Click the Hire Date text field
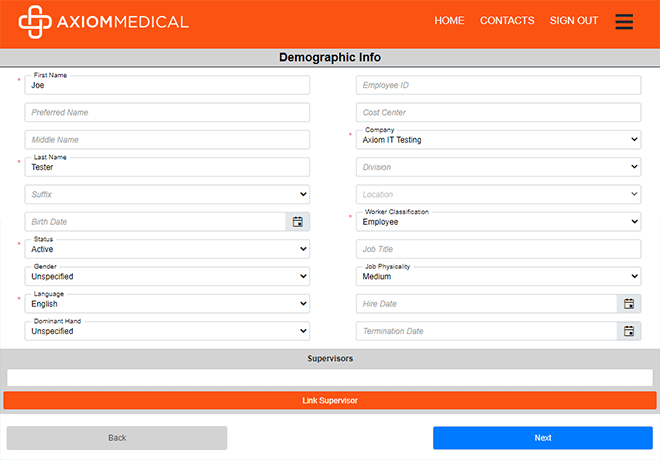Viewport: 660px width, 460px height. click(486, 304)
